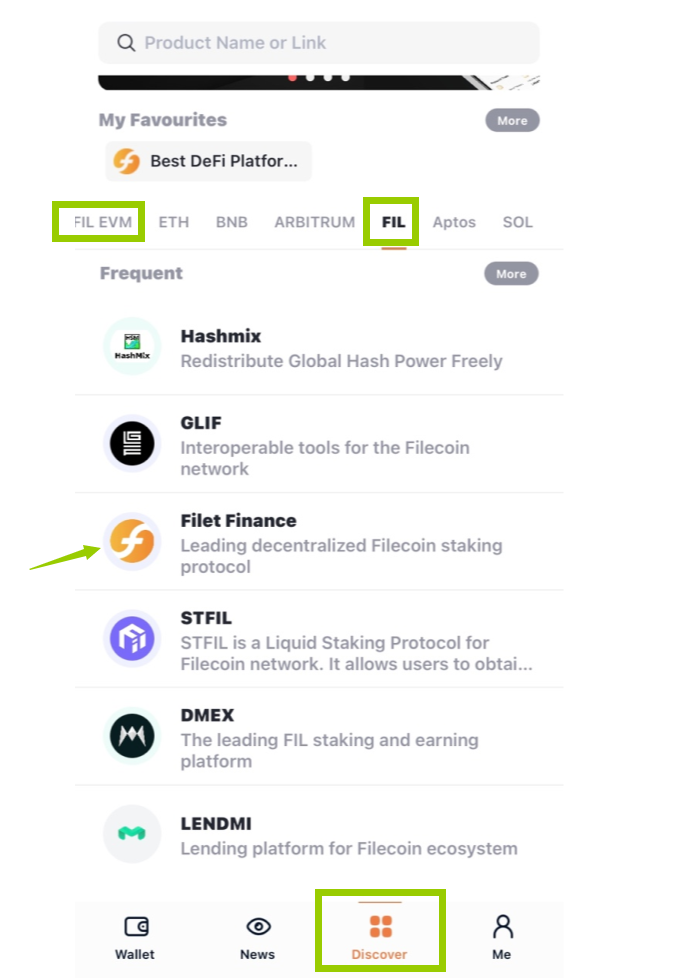Choose the Aptos chain tab

tap(454, 222)
